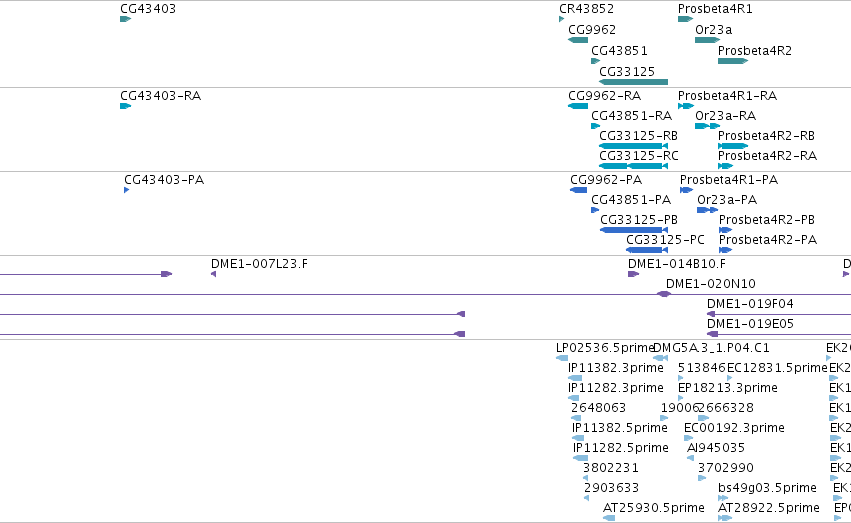Select the DME1-019F04 BAC label
851x523 pixels.
click(750, 304)
